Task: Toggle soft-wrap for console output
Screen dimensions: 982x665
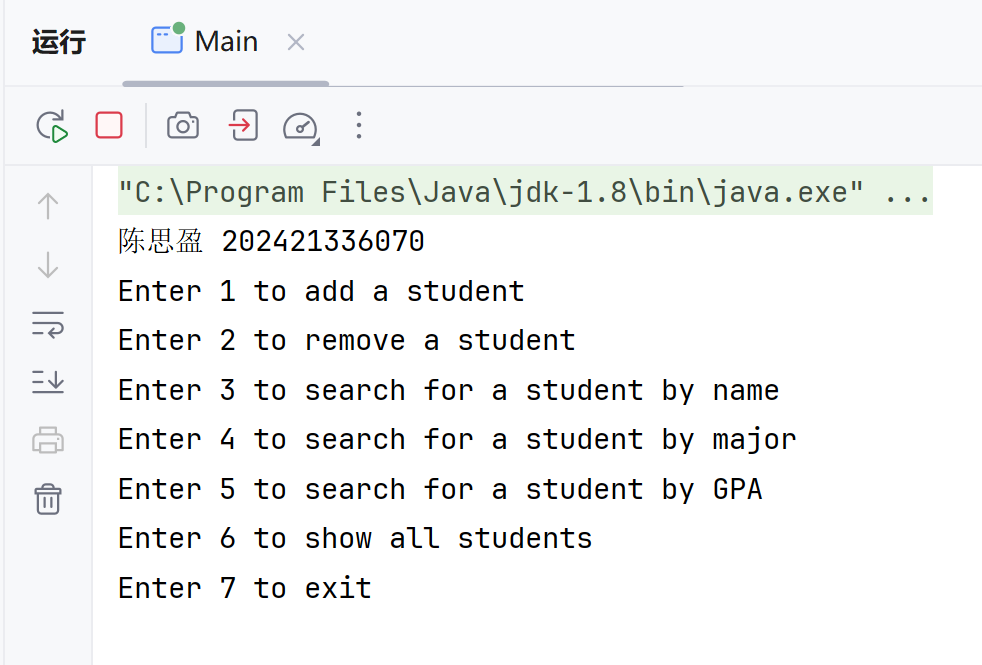Action: click(x=48, y=324)
